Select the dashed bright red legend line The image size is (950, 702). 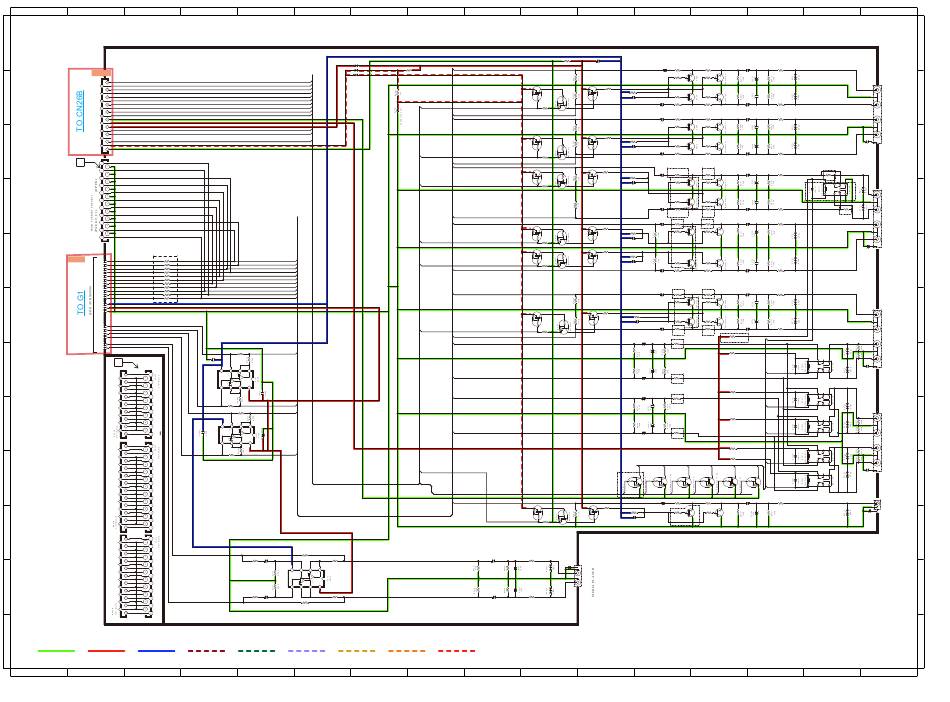pos(456,651)
